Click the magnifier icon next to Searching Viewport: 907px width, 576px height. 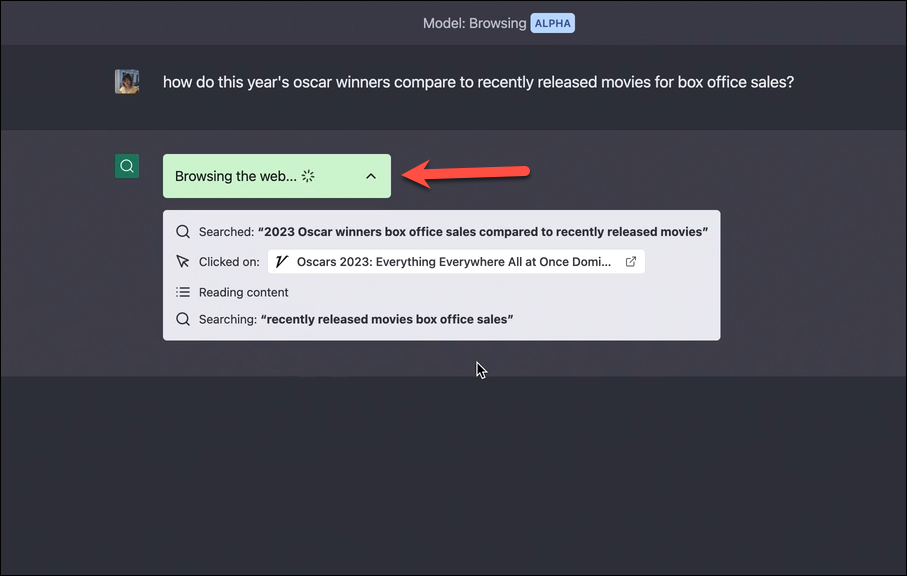click(x=183, y=319)
